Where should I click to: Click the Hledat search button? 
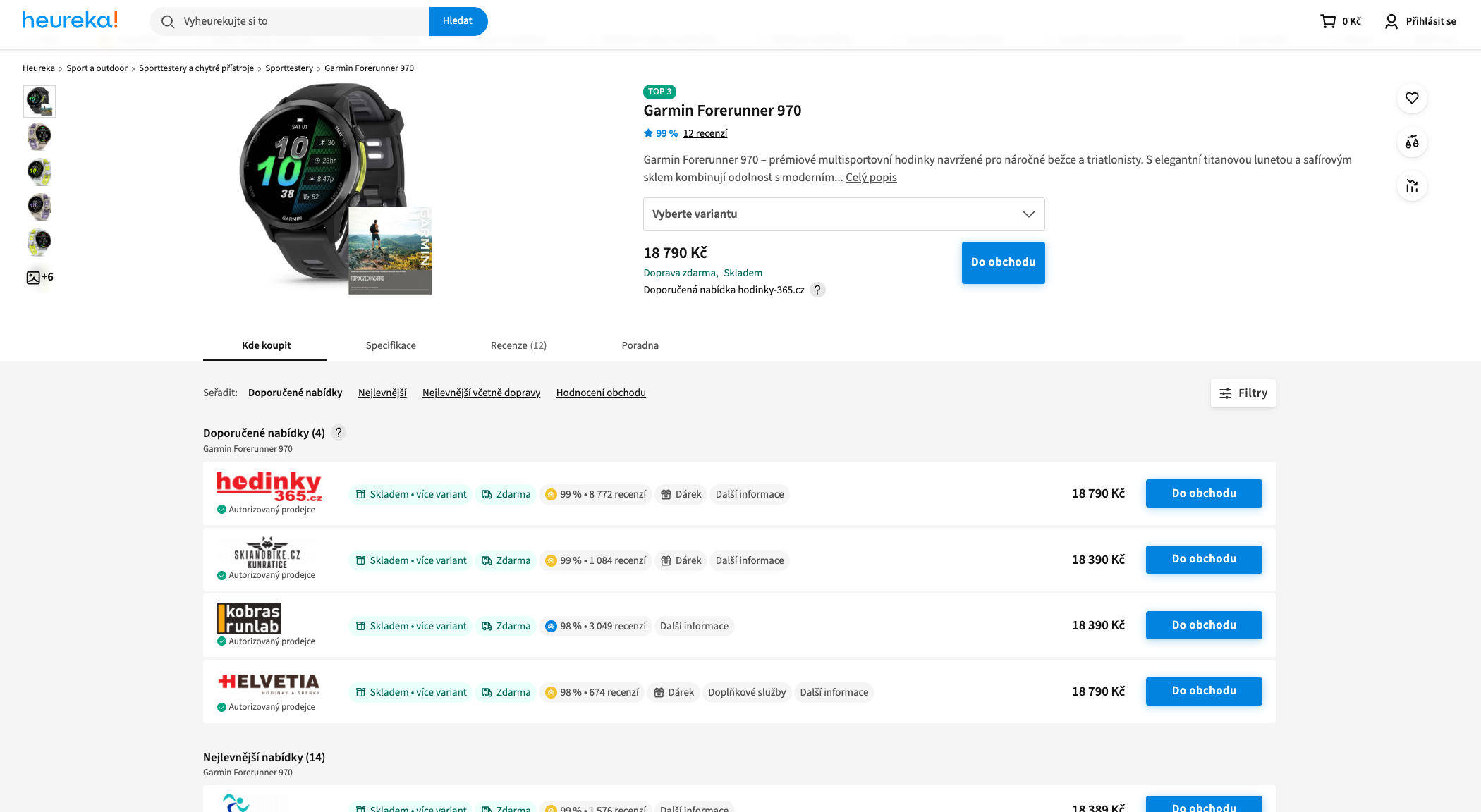[x=458, y=21]
